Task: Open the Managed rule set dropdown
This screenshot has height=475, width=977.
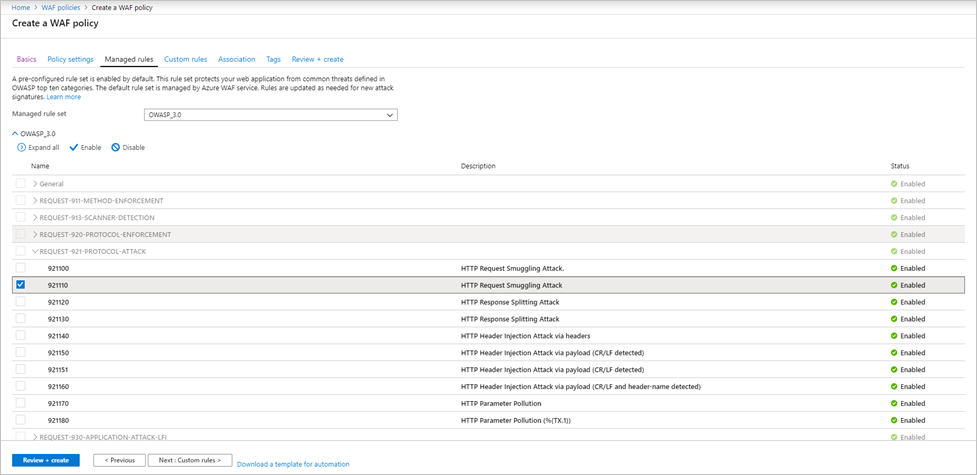Action: (271, 115)
